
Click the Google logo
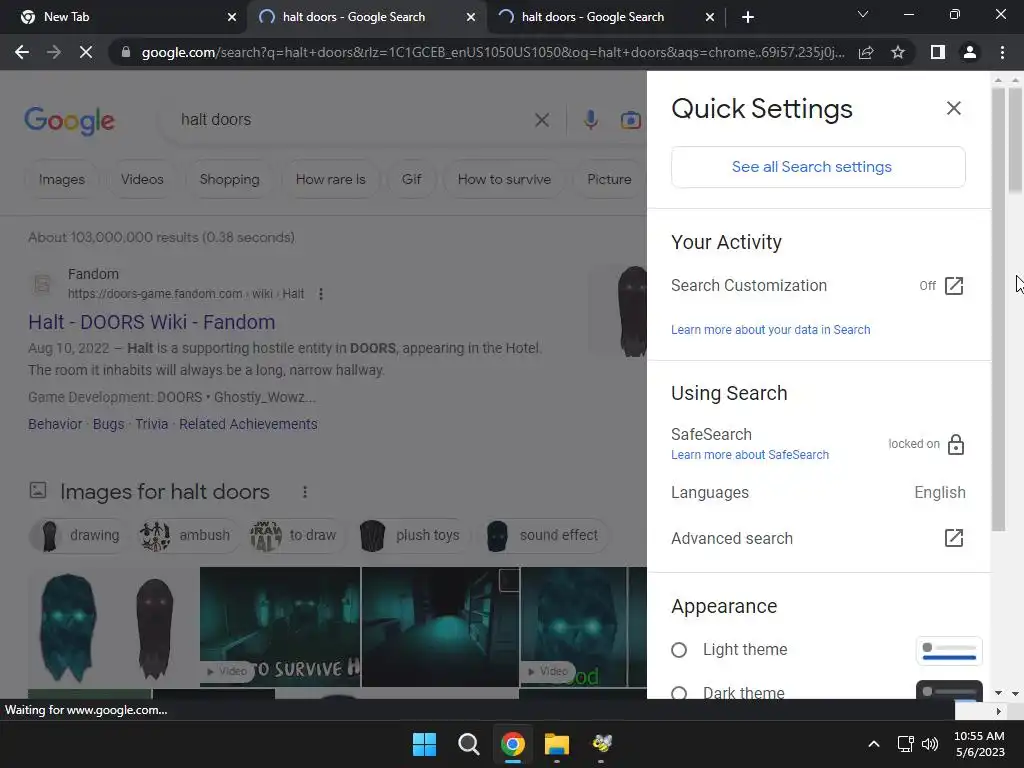click(x=69, y=120)
